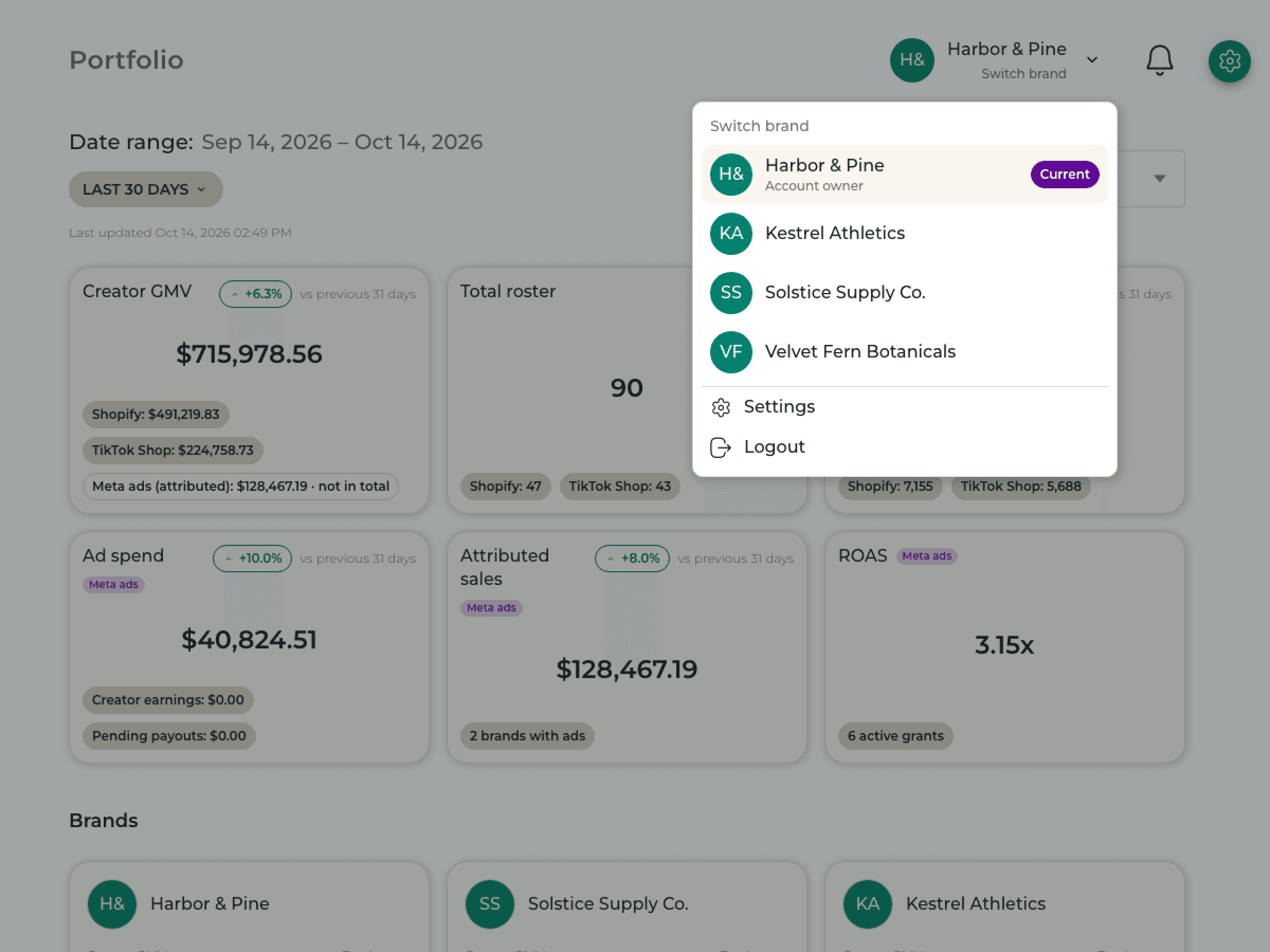Click the 6 active grants chip
The width and height of the screenshot is (1270, 952).
(x=895, y=736)
